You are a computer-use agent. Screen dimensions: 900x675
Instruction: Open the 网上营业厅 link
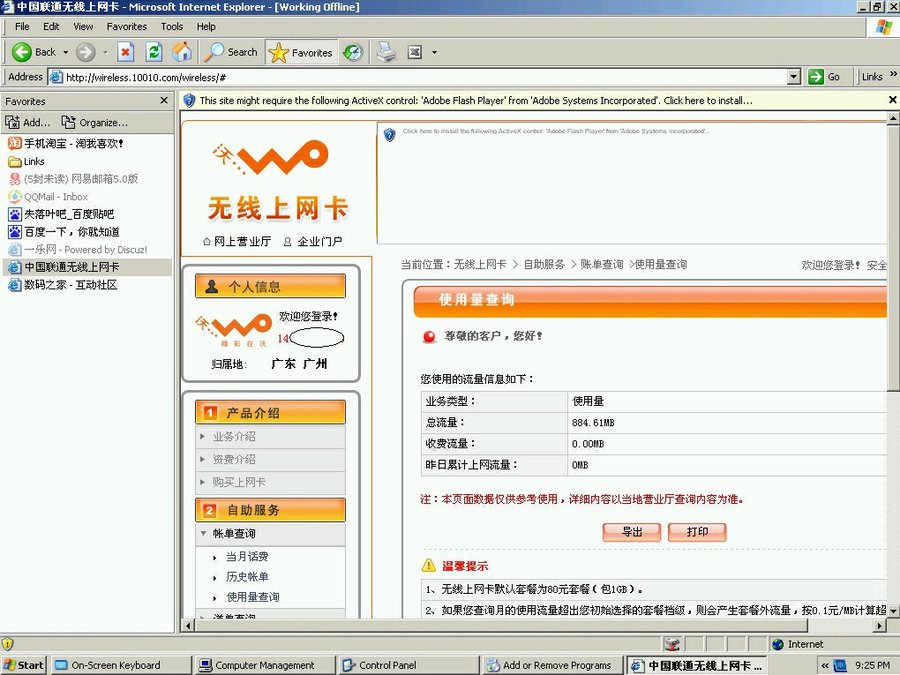point(237,242)
